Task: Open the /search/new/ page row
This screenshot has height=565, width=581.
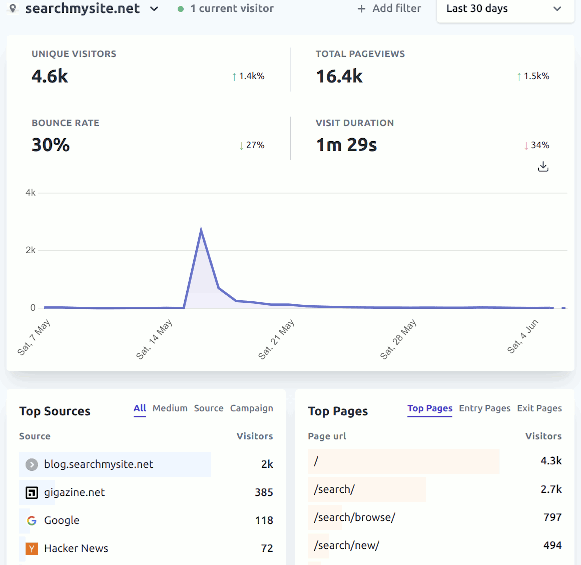Action: coord(435,545)
